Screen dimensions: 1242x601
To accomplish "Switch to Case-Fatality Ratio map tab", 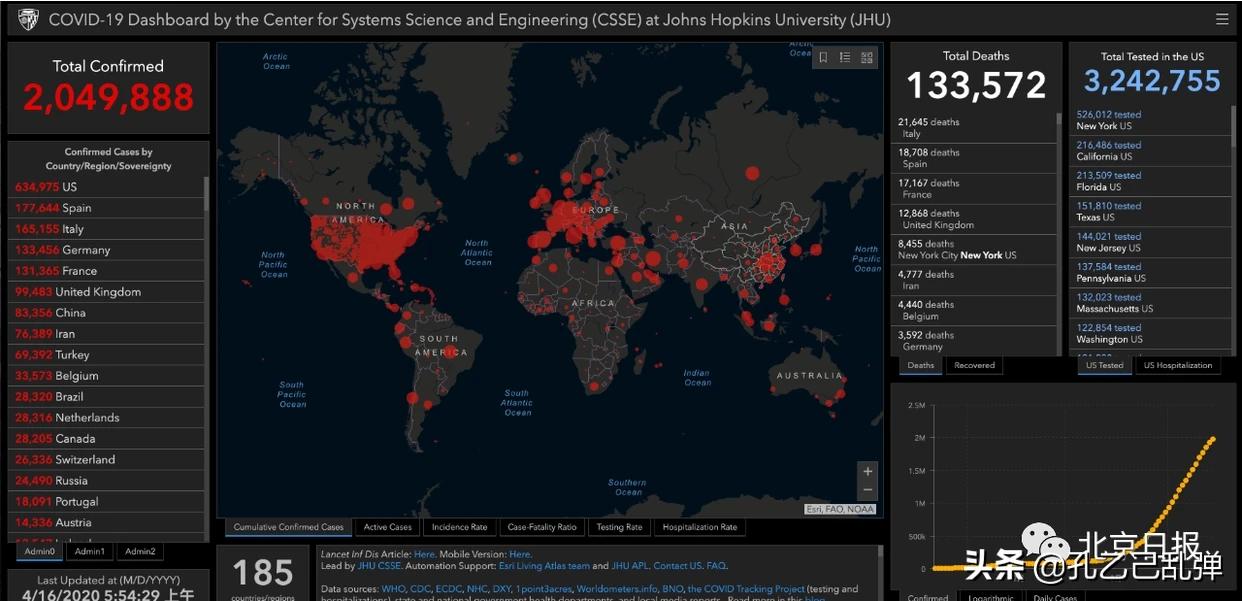I will pos(542,527).
